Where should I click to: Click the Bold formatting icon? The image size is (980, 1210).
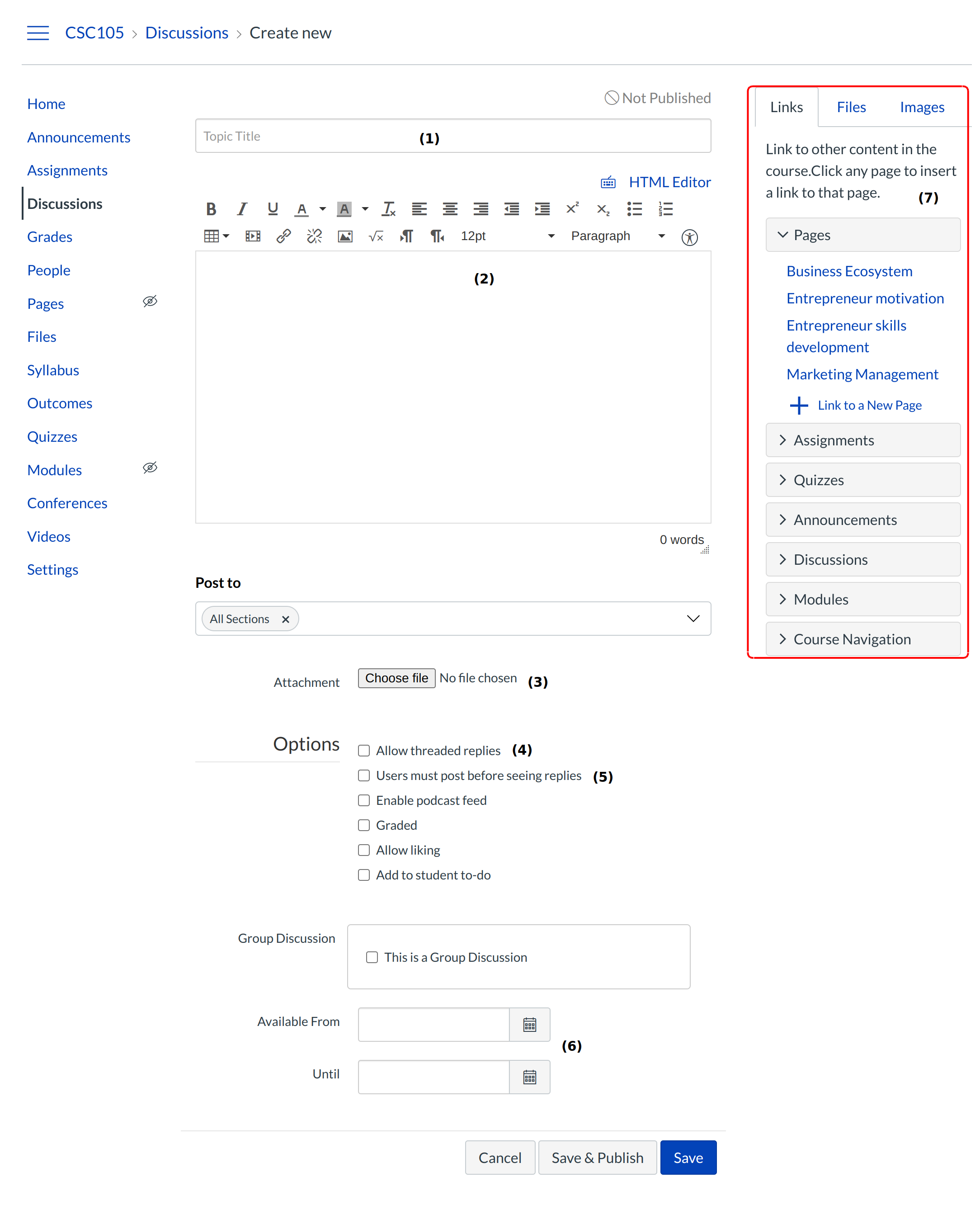pos(211,209)
